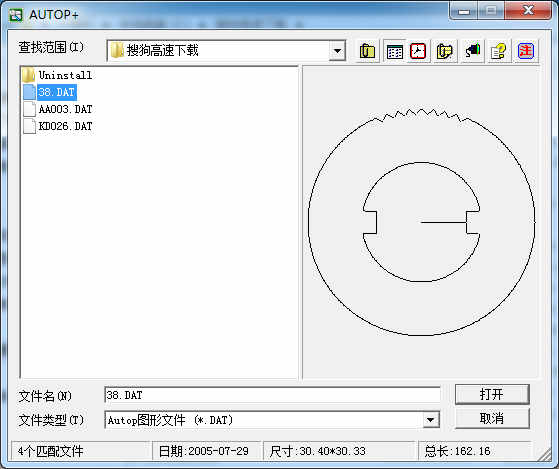Image resolution: width=559 pixels, height=469 pixels.
Task: Expand the 文件类型 dropdown arrow
Action: point(431,420)
